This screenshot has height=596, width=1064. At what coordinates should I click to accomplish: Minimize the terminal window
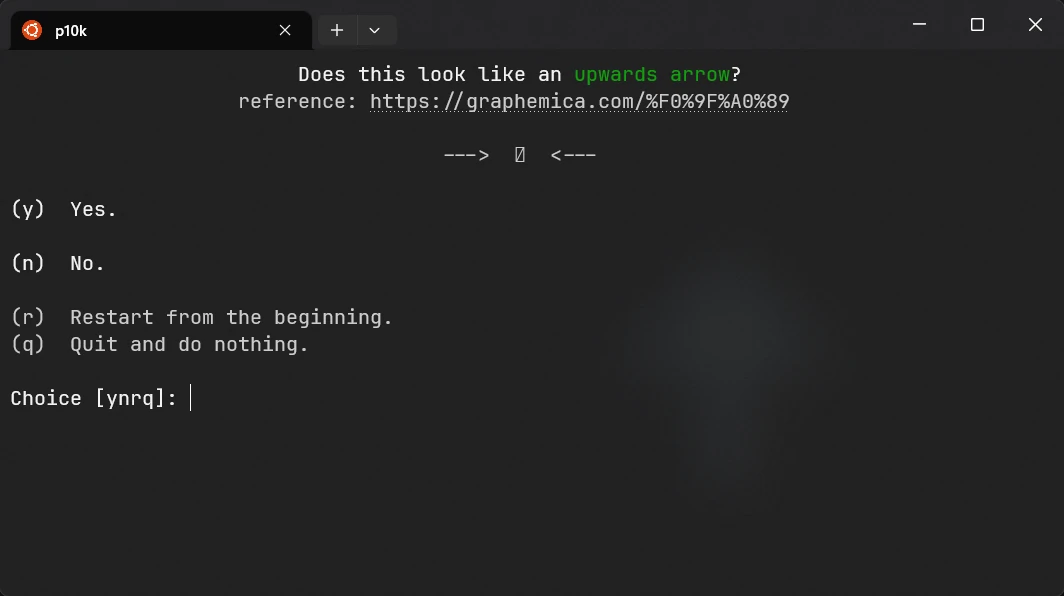tap(920, 24)
